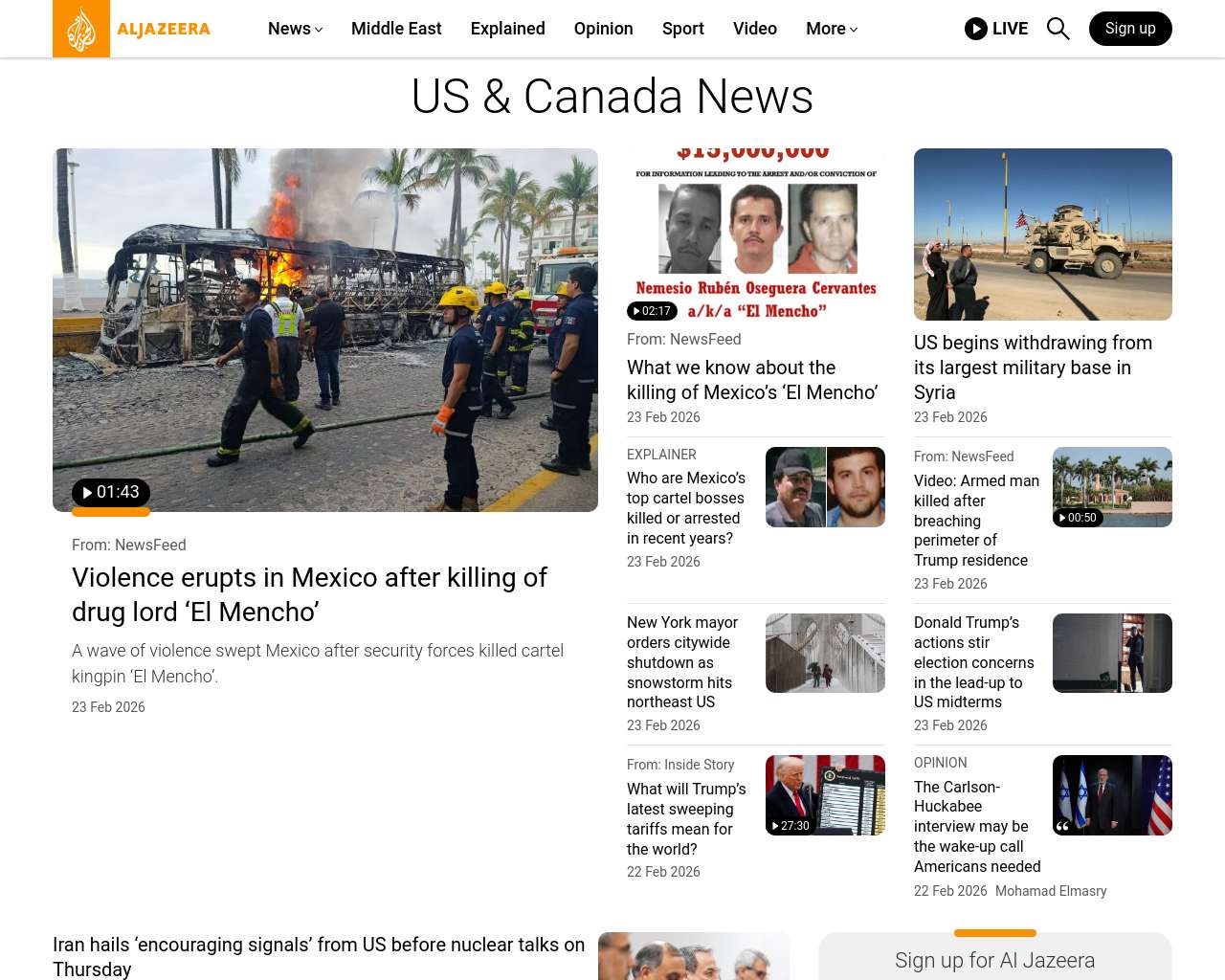This screenshot has width=1225, height=980.
Task: Click the LIVE play icon
Action: [975, 29]
